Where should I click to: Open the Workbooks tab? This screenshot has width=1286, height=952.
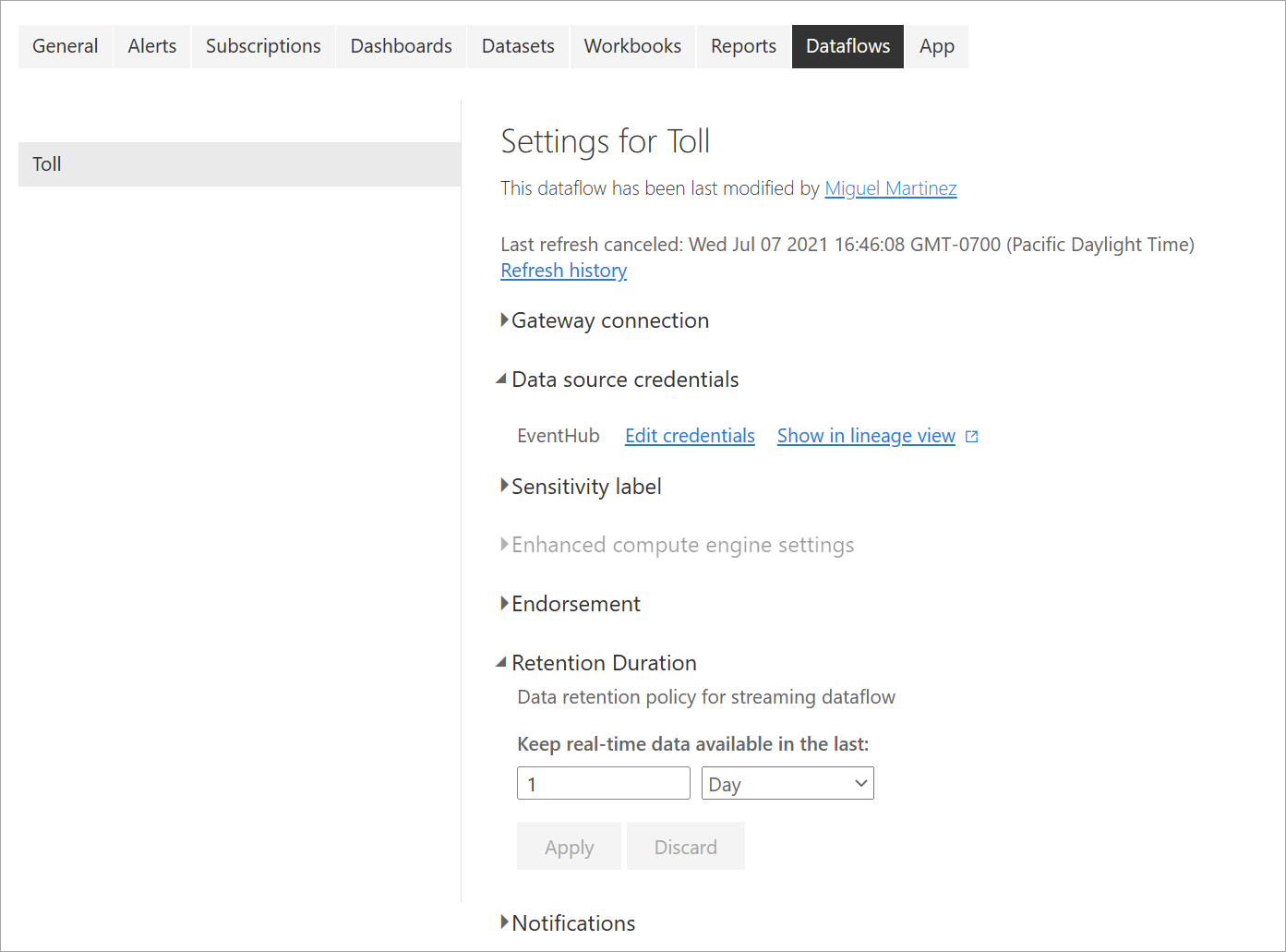(631, 45)
